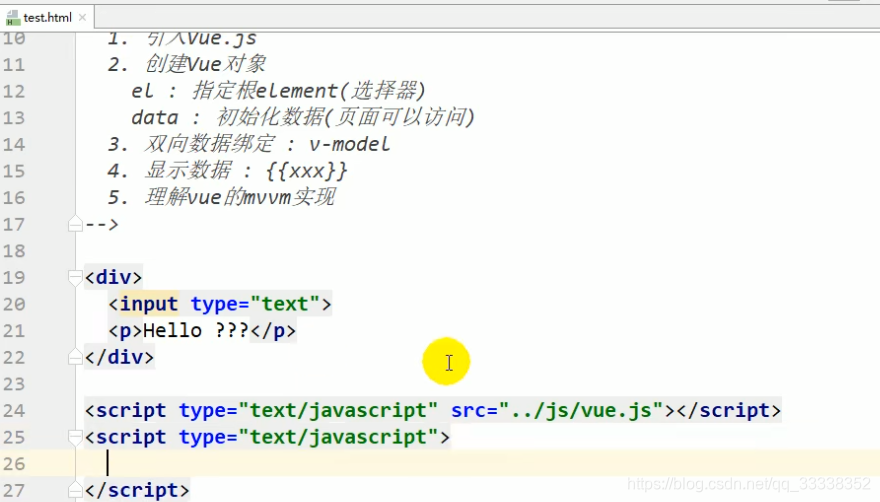Click line number 26 in the gutter

click(14, 464)
